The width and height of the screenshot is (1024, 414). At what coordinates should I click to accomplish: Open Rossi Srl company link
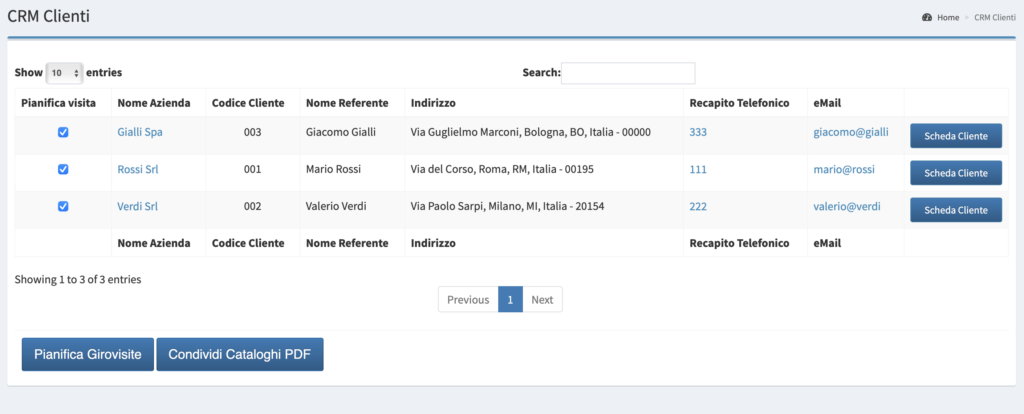138,169
